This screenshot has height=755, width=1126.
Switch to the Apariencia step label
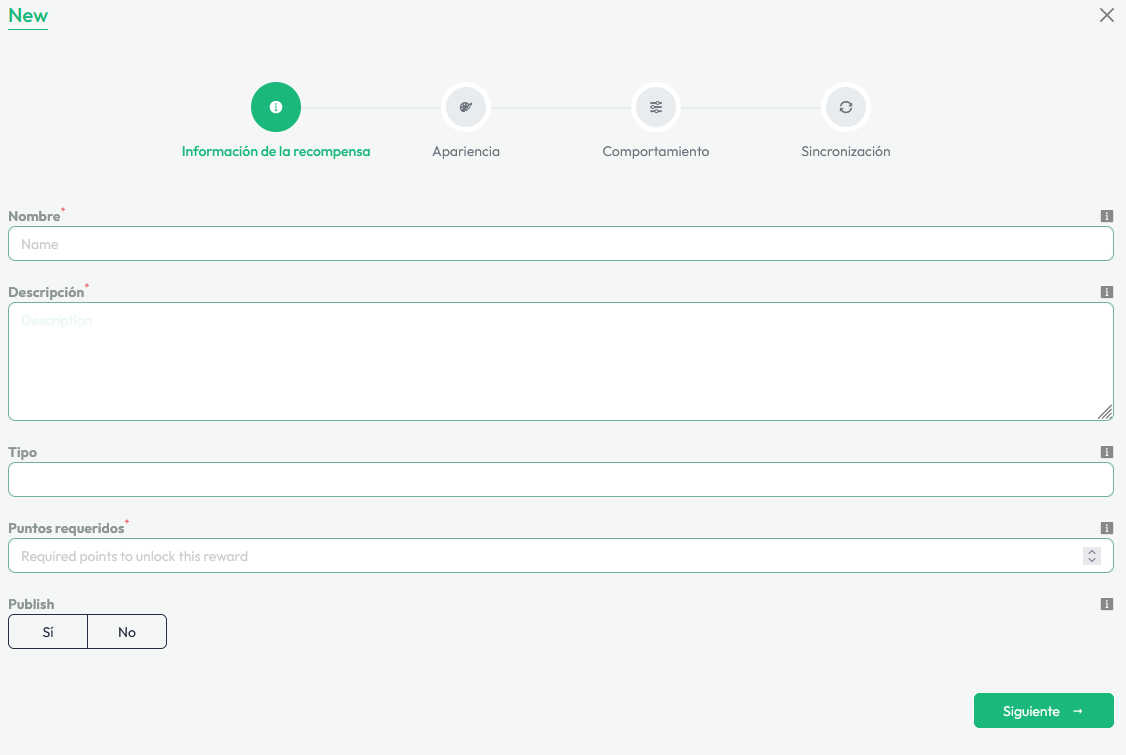click(x=466, y=152)
